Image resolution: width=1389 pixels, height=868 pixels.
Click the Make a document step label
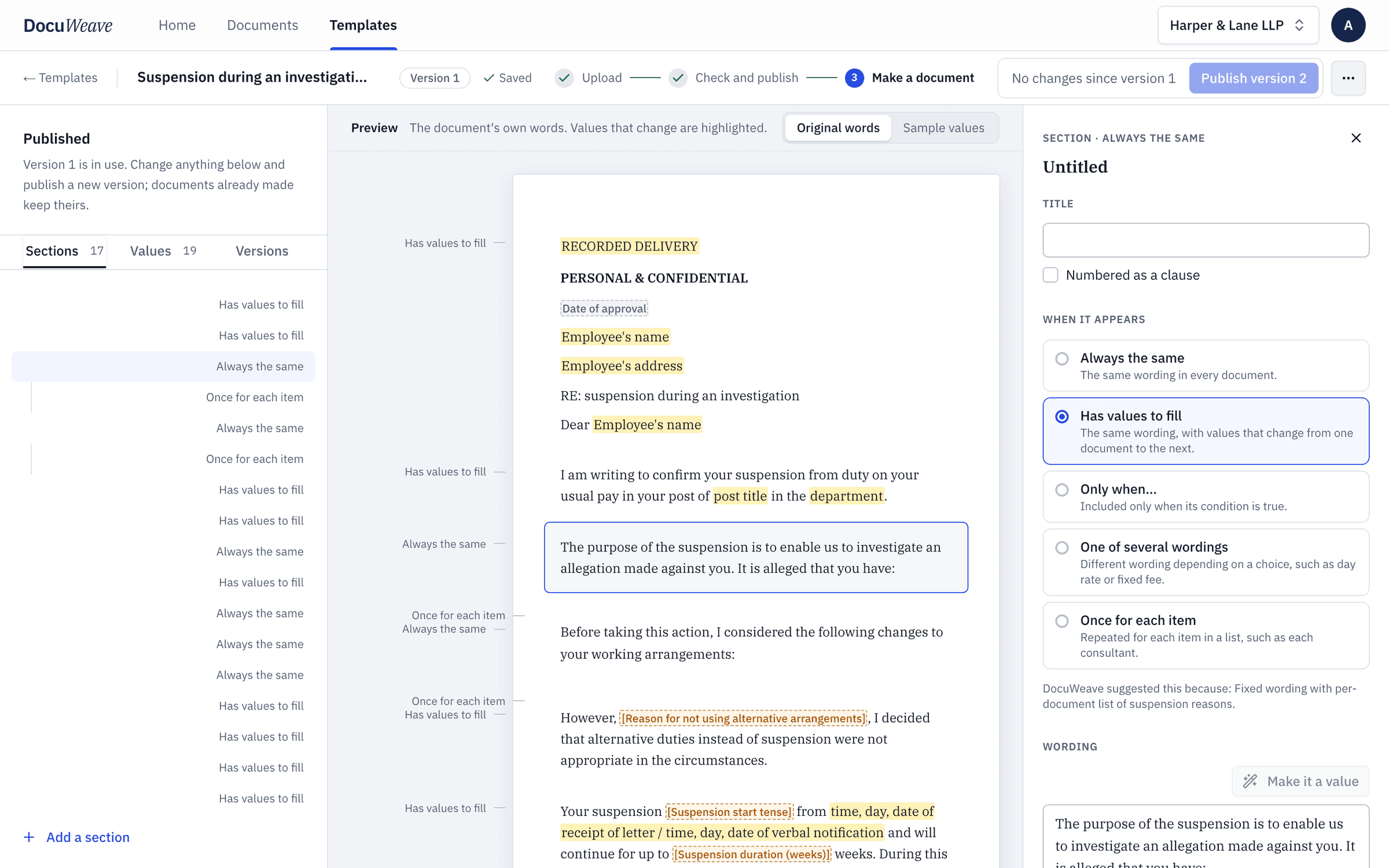coord(923,78)
